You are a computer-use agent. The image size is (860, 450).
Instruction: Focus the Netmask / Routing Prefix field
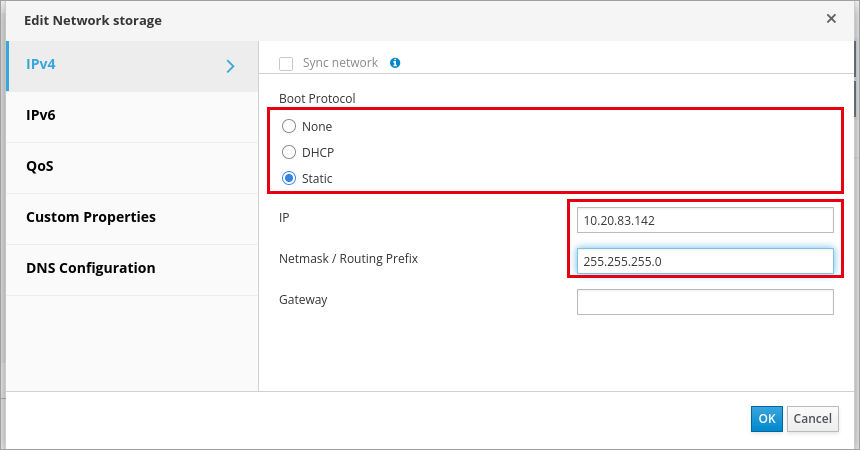pyautogui.click(x=705, y=261)
